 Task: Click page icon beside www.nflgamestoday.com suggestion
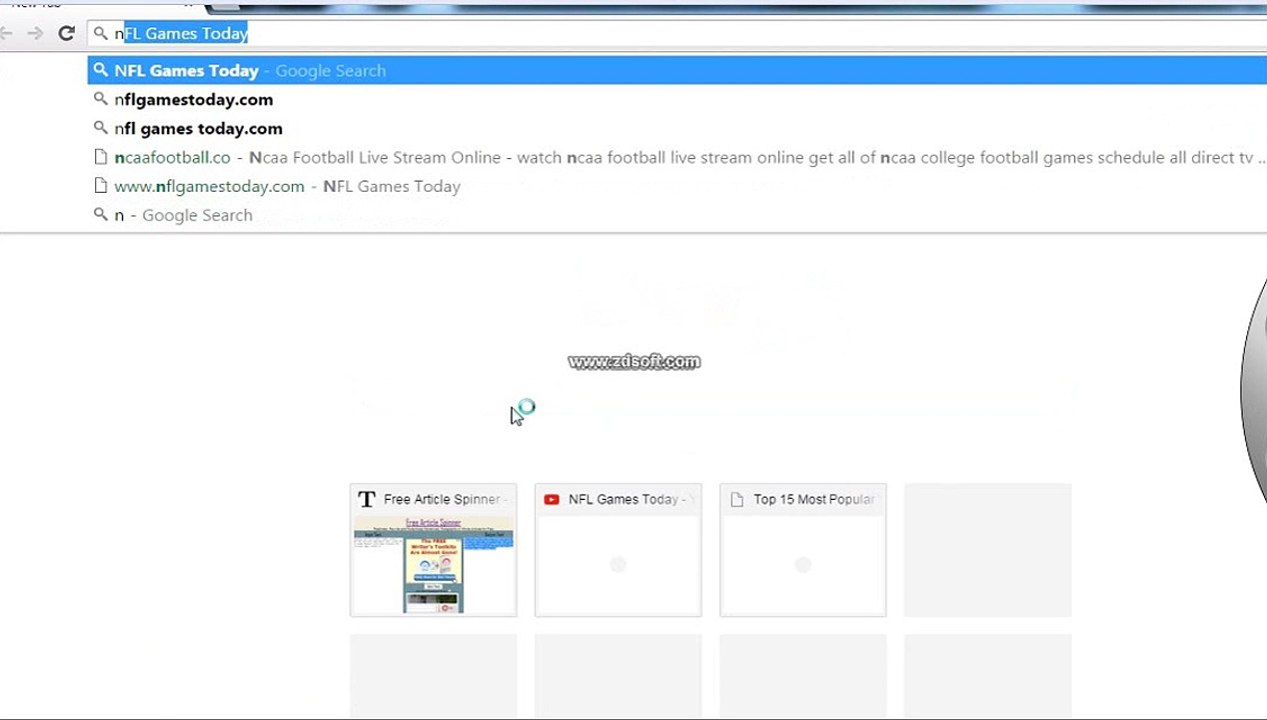pyautogui.click(x=100, y=186)
